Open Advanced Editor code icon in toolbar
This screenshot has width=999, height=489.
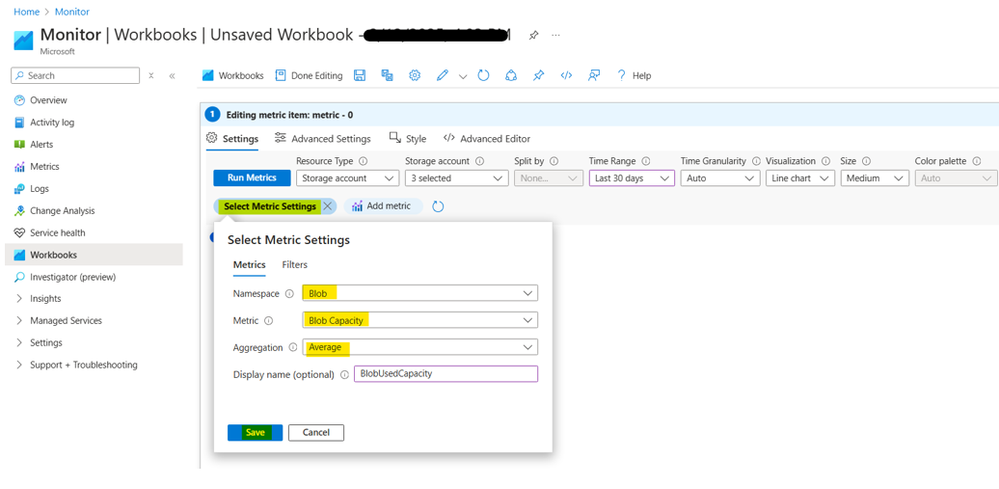point(566,75)
